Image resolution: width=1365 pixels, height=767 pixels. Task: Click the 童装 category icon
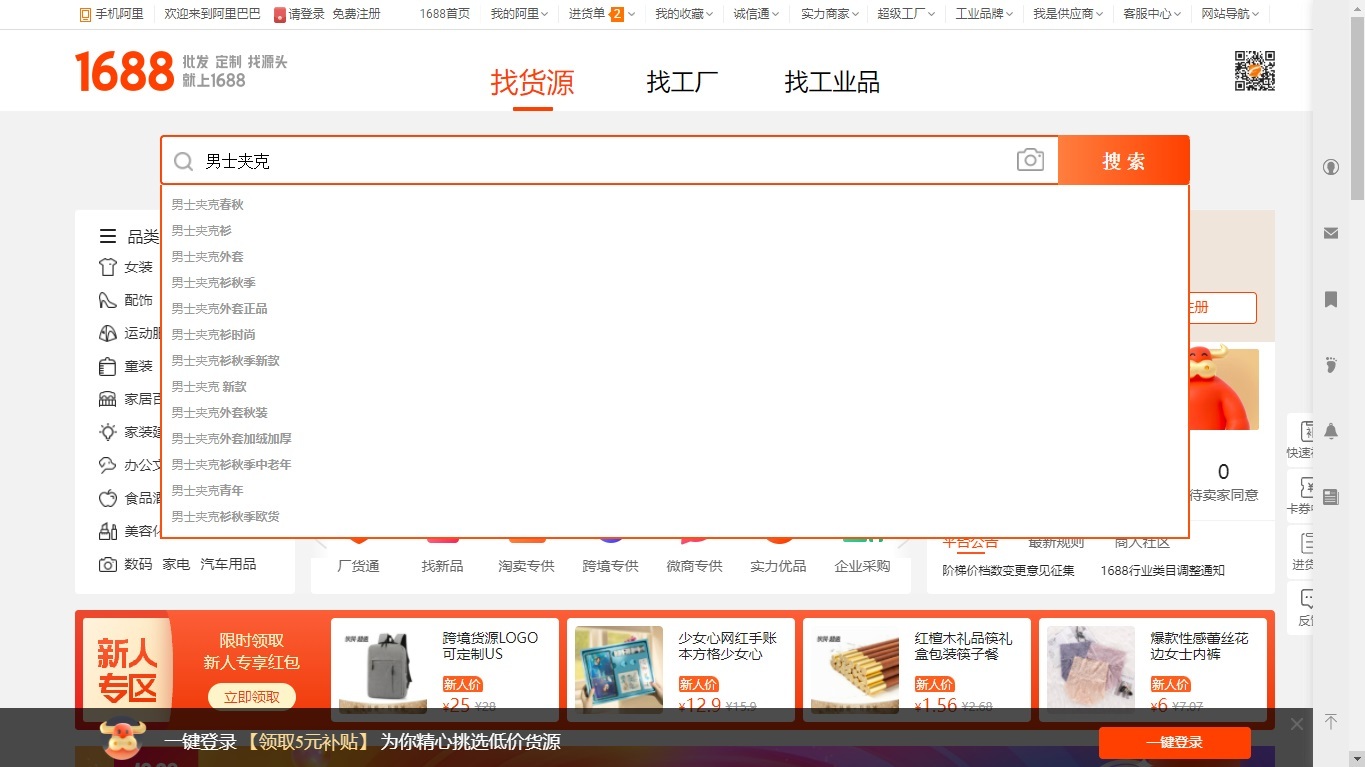[x=108, y=366]
